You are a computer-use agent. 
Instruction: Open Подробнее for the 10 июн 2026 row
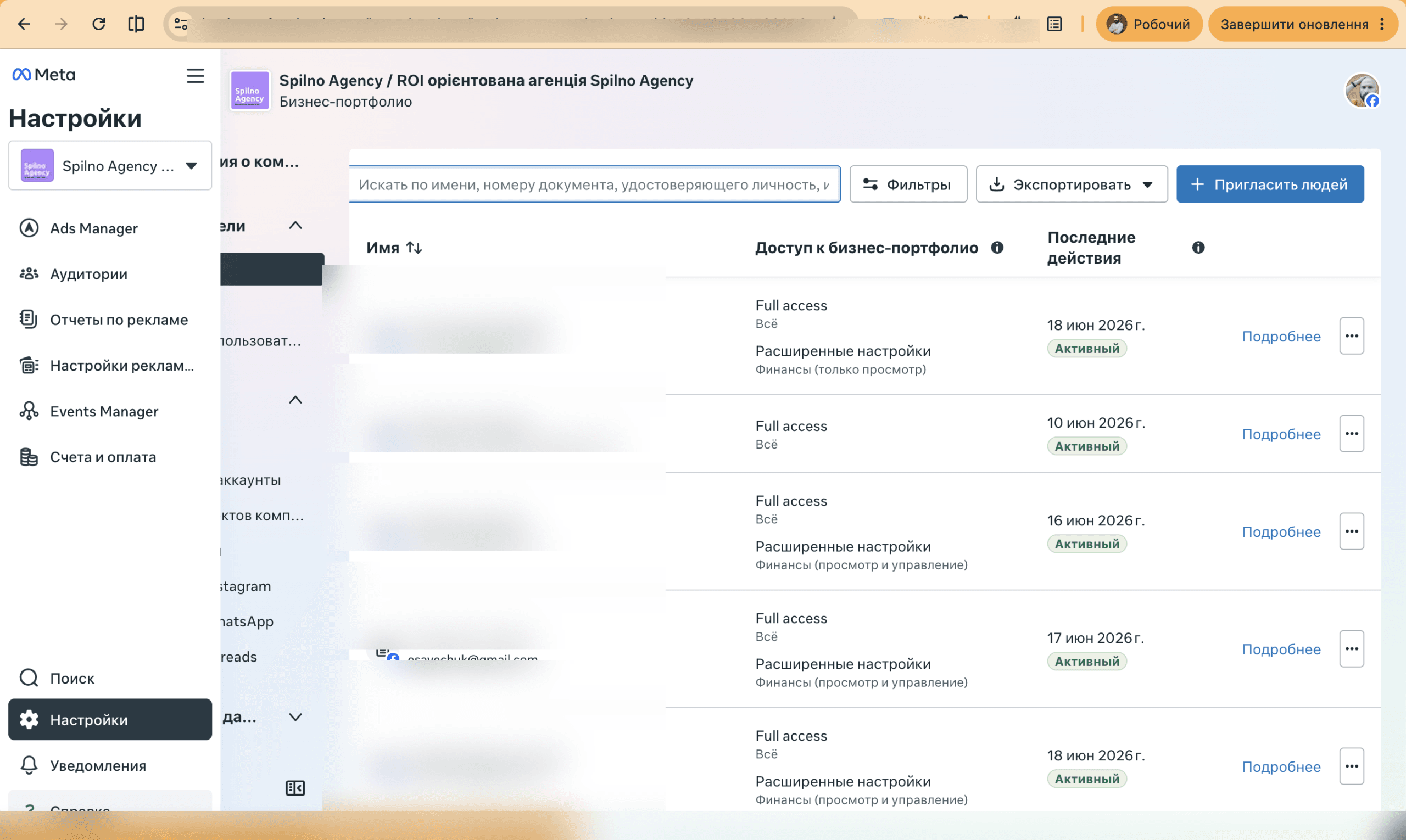point(1281,434)
